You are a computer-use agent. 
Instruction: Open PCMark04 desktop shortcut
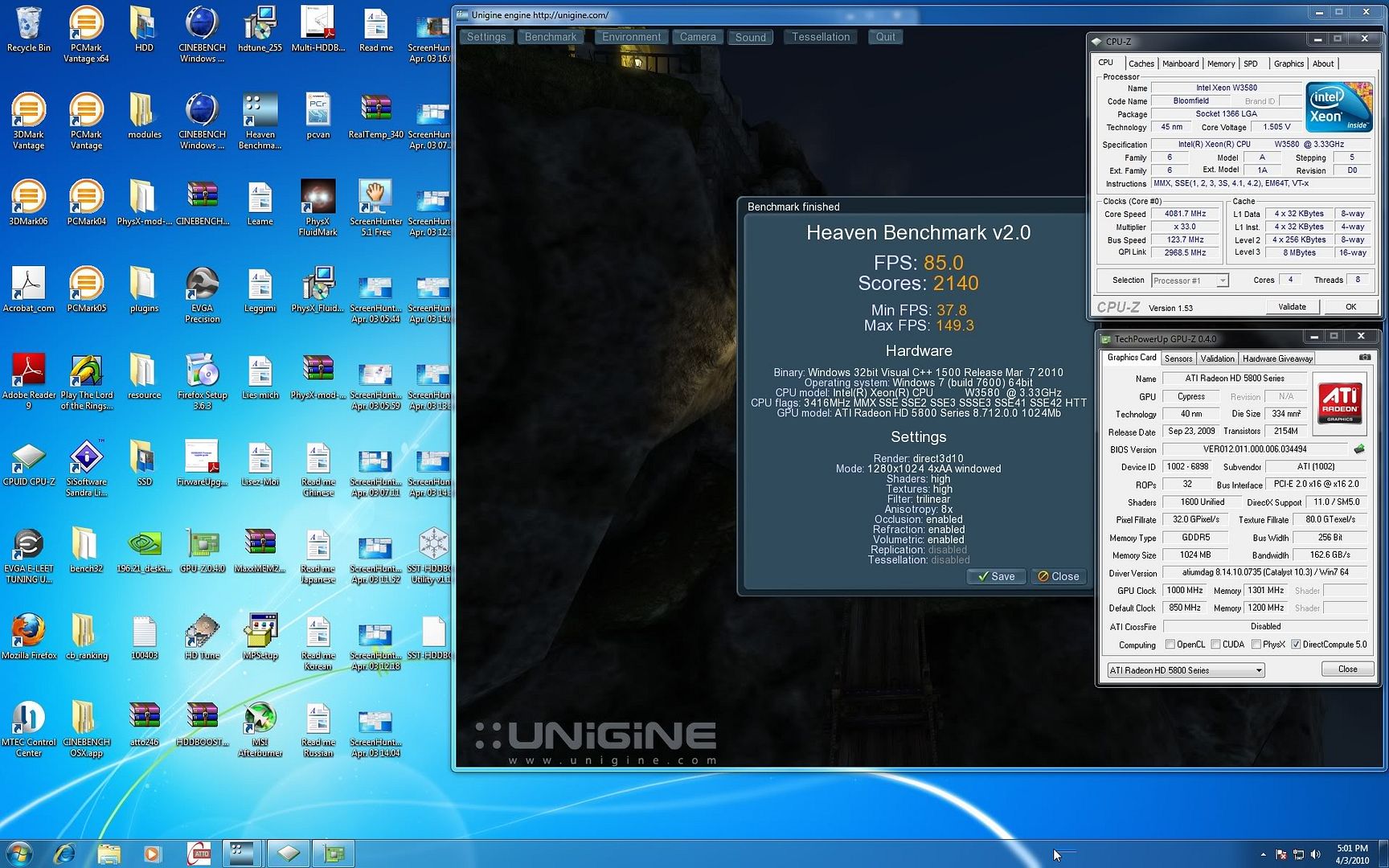point(86,203)
